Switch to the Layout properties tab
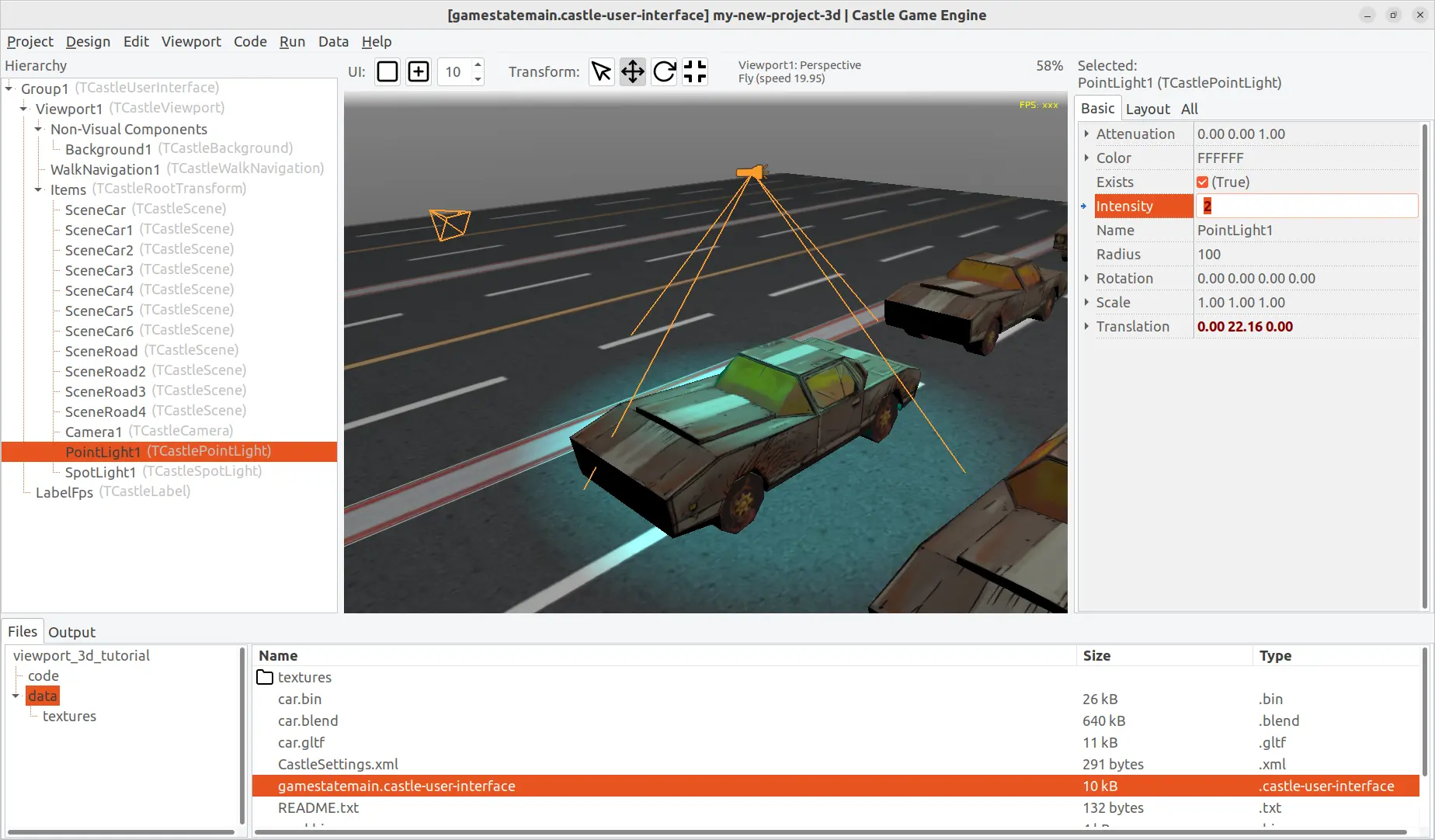This screenshot has width=1435, height=840. point(1147,109)
